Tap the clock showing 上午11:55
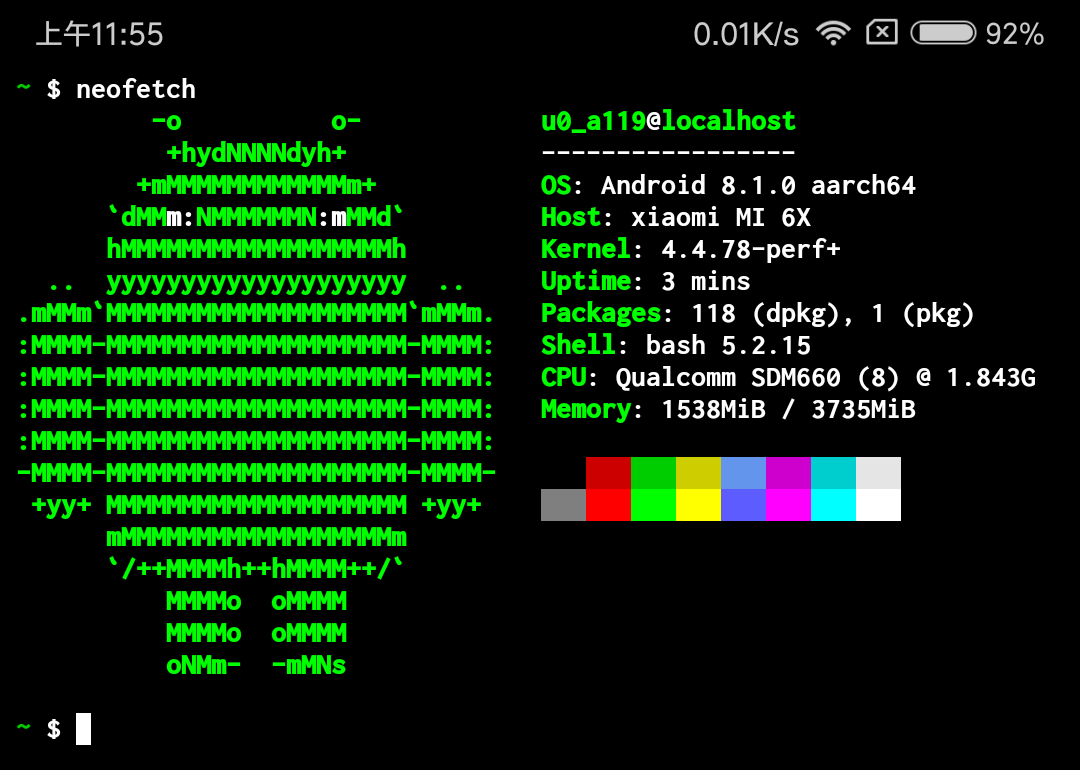Viewport: 1080px width, 770px height. (x=99, y=35)
